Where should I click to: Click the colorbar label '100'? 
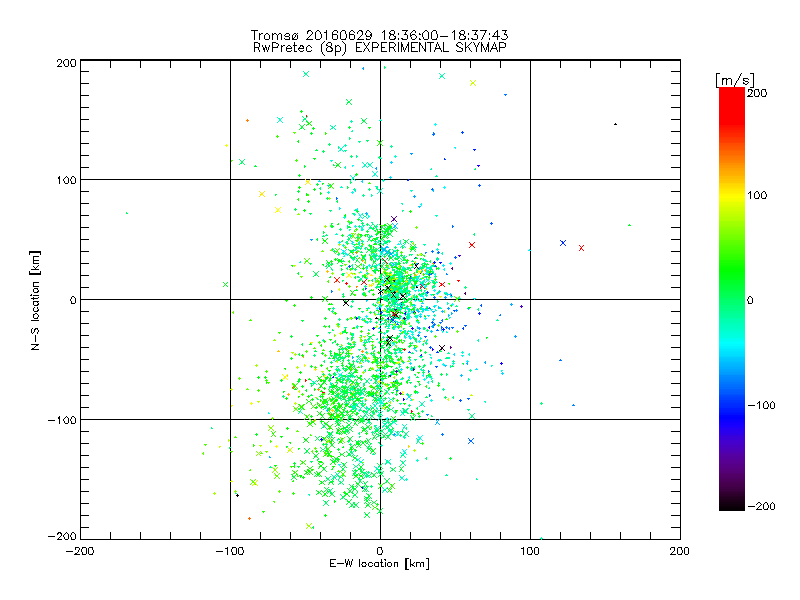pyautogui.click(x=757, y=195)
